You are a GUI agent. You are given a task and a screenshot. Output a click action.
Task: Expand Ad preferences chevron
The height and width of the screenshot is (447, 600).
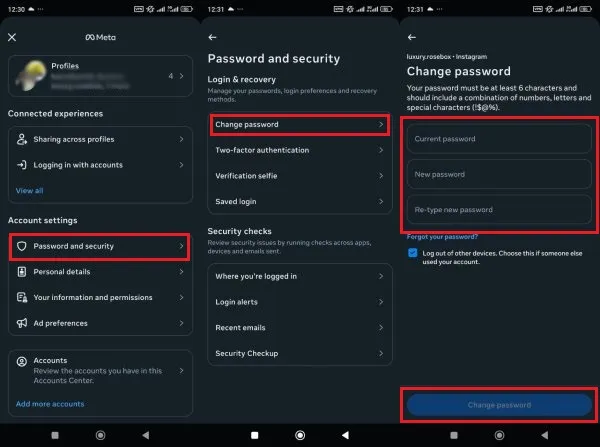[x=181, y=323]
